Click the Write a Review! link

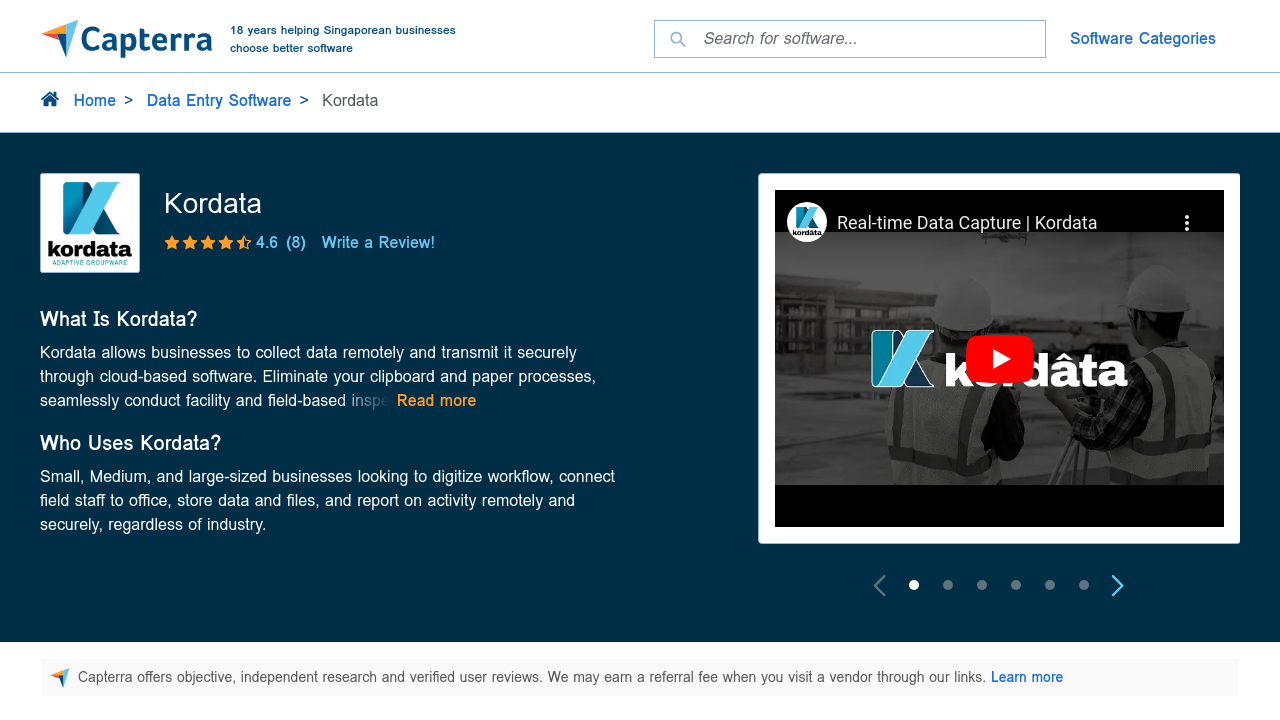point(378,243)
